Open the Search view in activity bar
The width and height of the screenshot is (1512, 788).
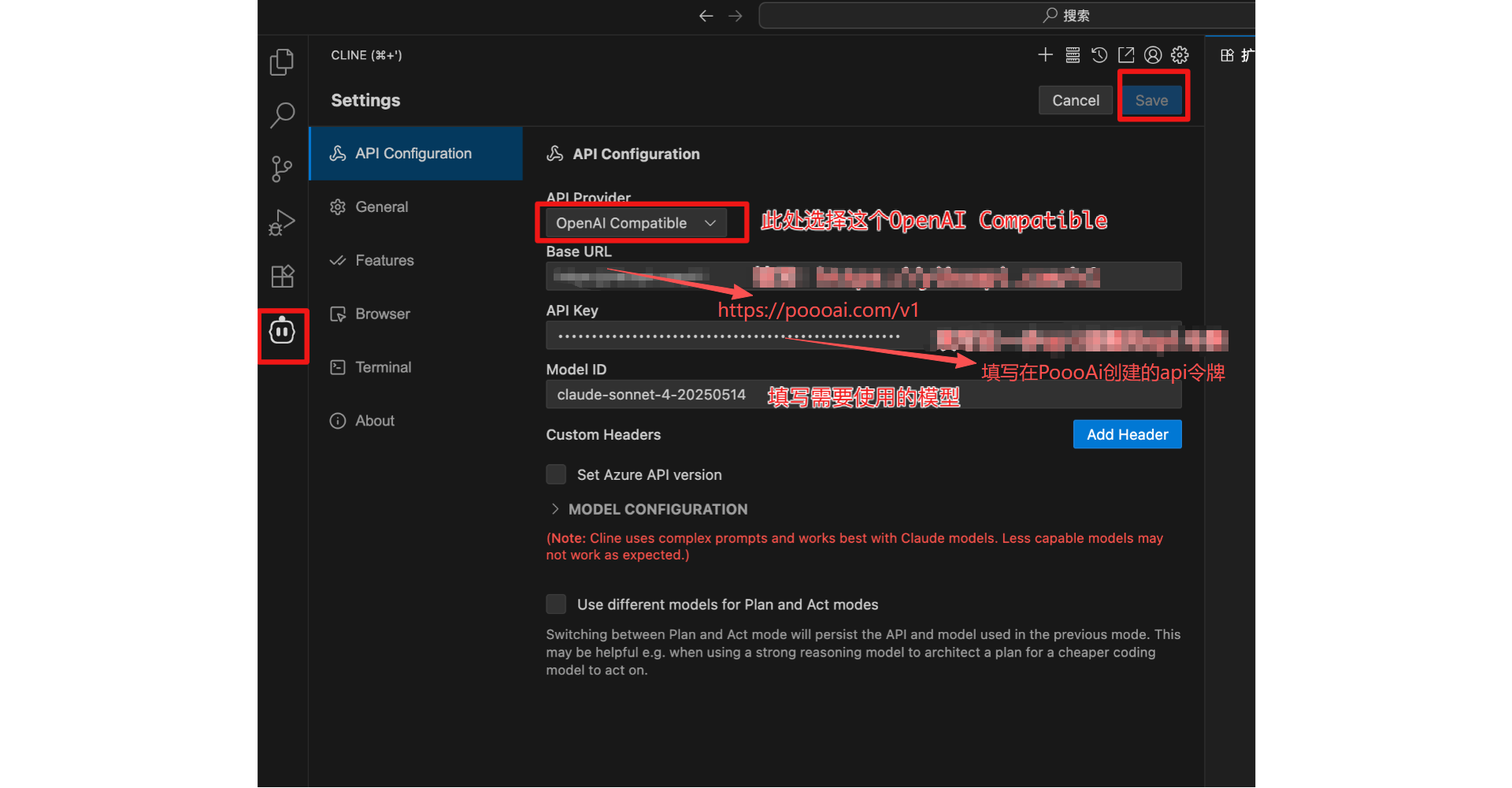pos(282,115)
